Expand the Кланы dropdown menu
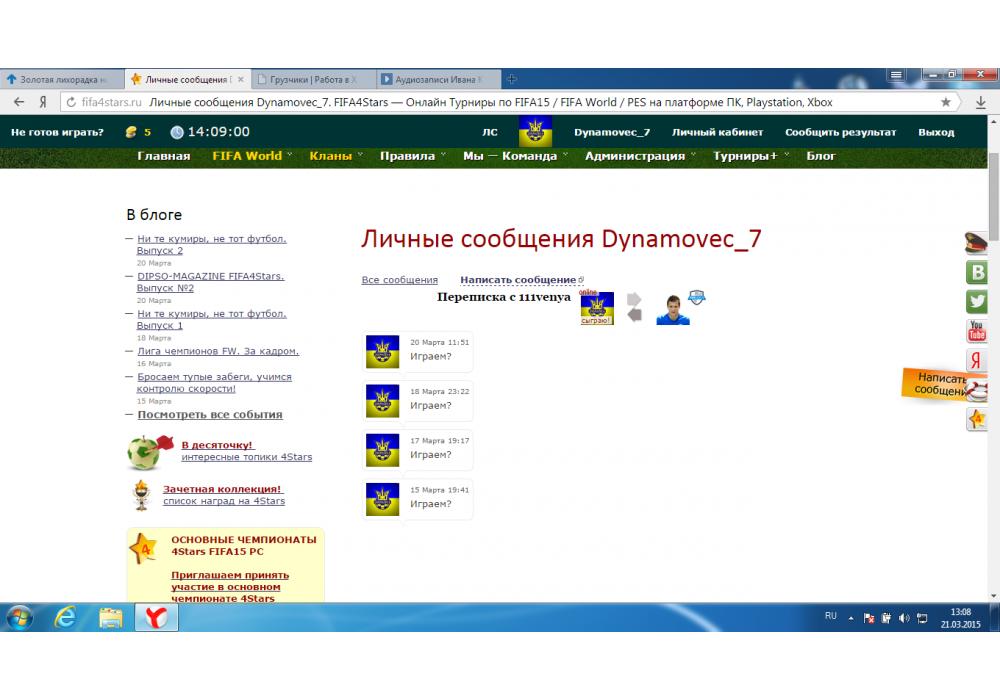 331,156
